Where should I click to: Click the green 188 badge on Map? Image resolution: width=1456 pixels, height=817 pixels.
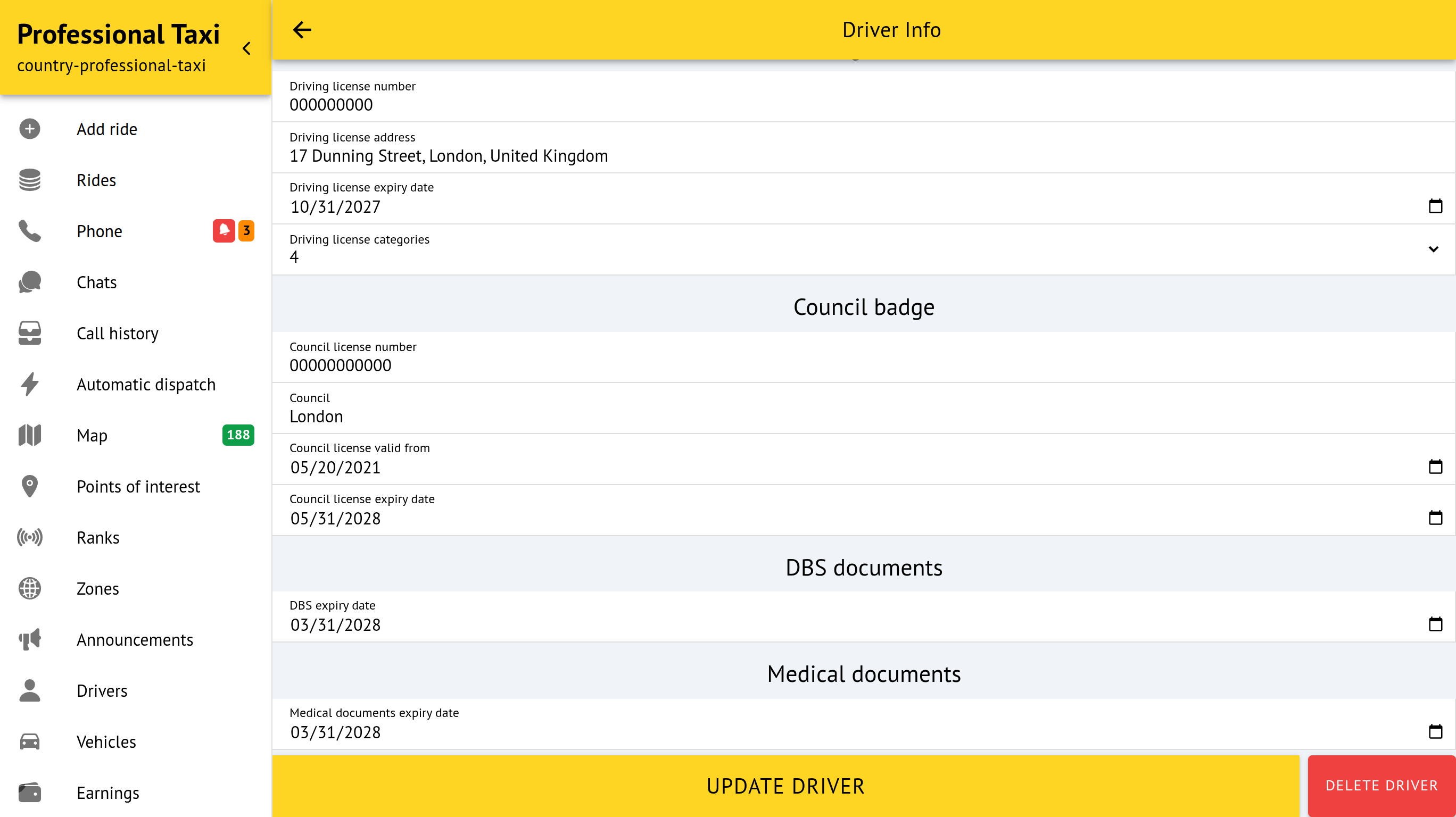pos(238,435)
